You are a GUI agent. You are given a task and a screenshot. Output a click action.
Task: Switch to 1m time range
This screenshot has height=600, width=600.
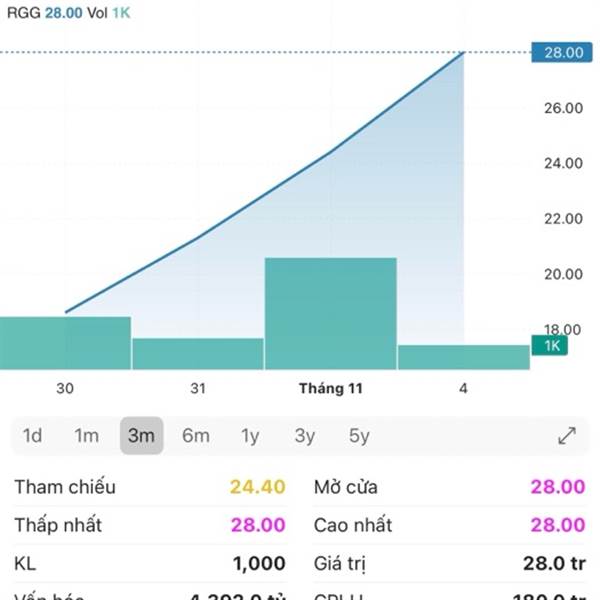click(x=86, y=436)
